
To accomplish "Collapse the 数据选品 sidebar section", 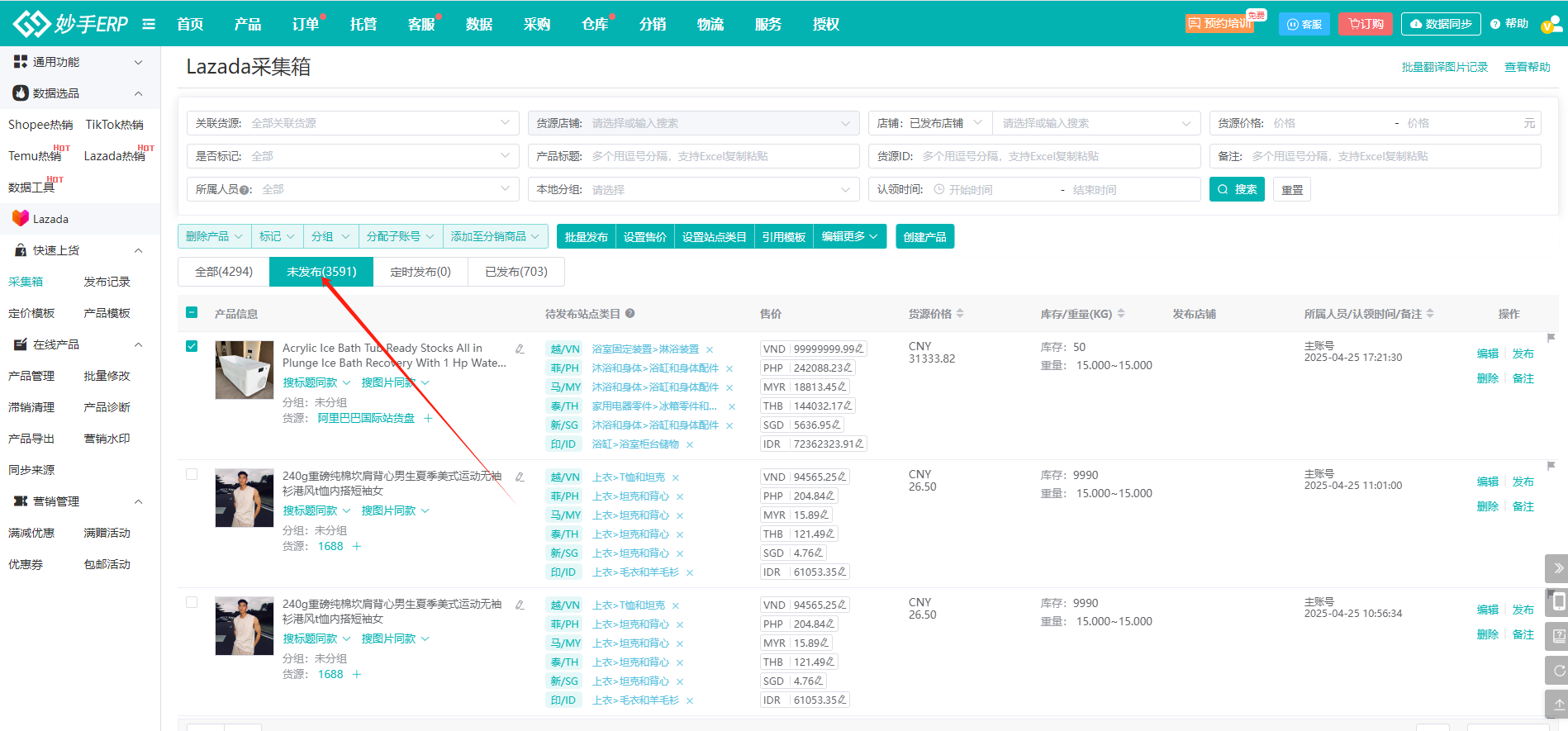I will click(x=139, y=93).
